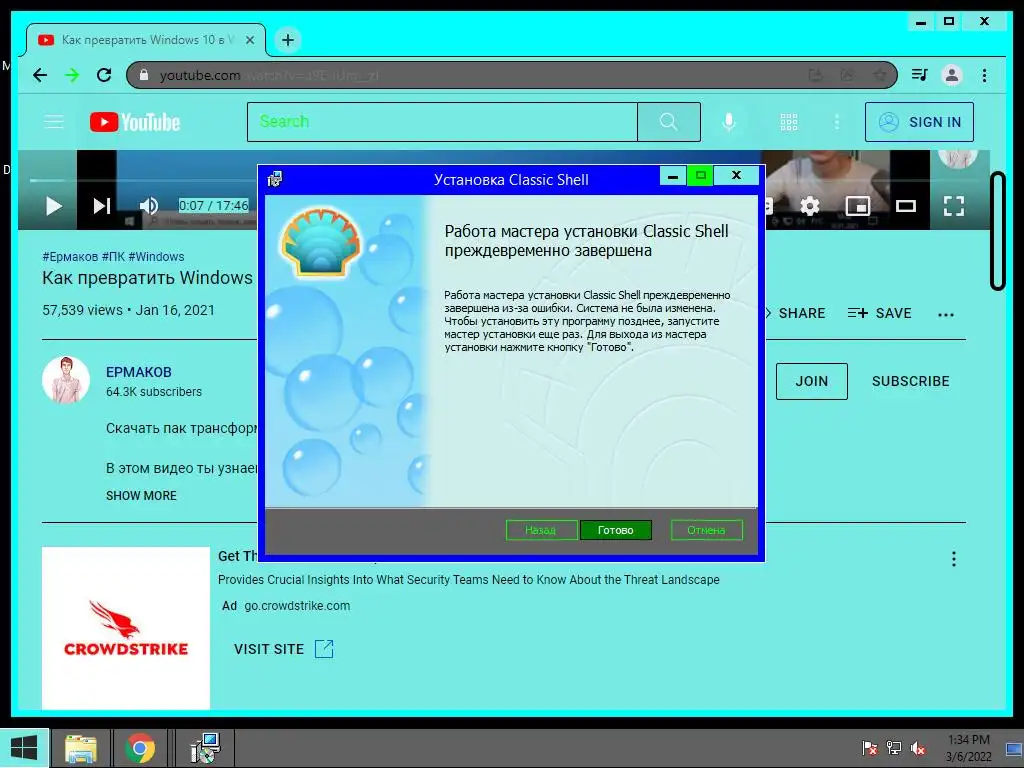1024x768 pixels.
Task: Click the YouTube Search field
Action: [x=442, y=121]
